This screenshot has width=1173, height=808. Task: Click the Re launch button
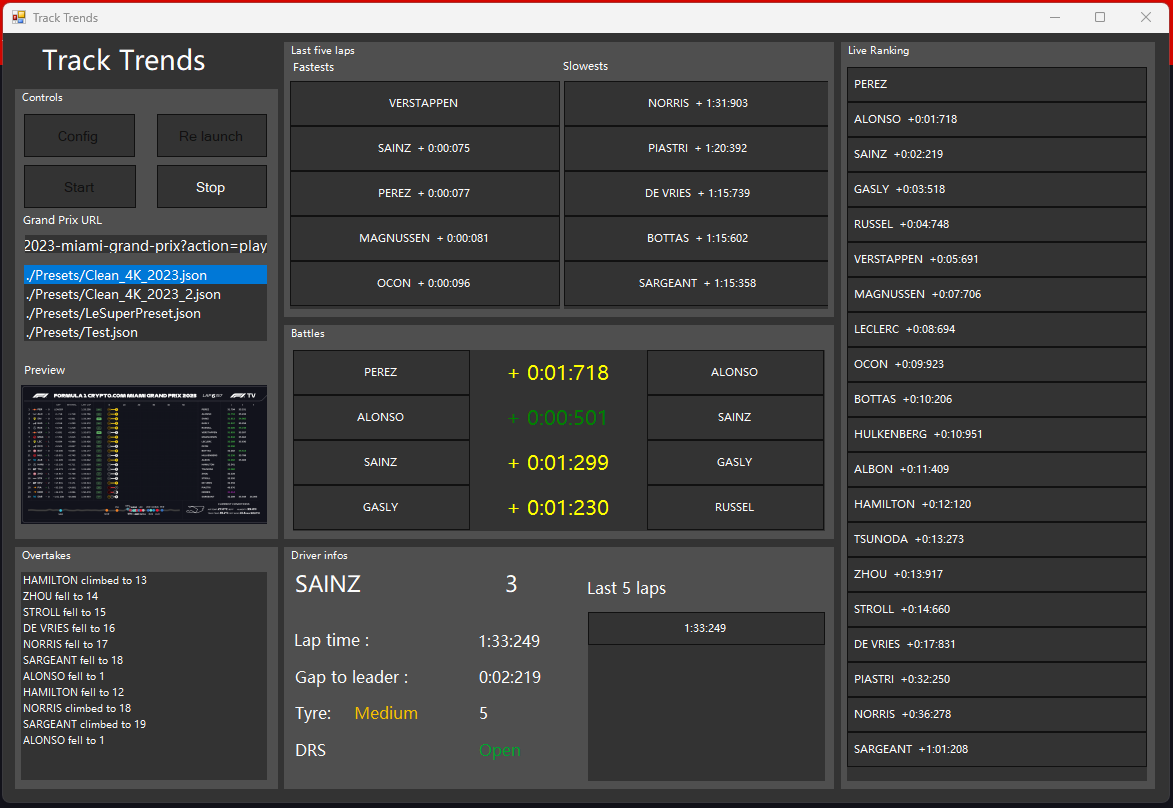point(211,136)
